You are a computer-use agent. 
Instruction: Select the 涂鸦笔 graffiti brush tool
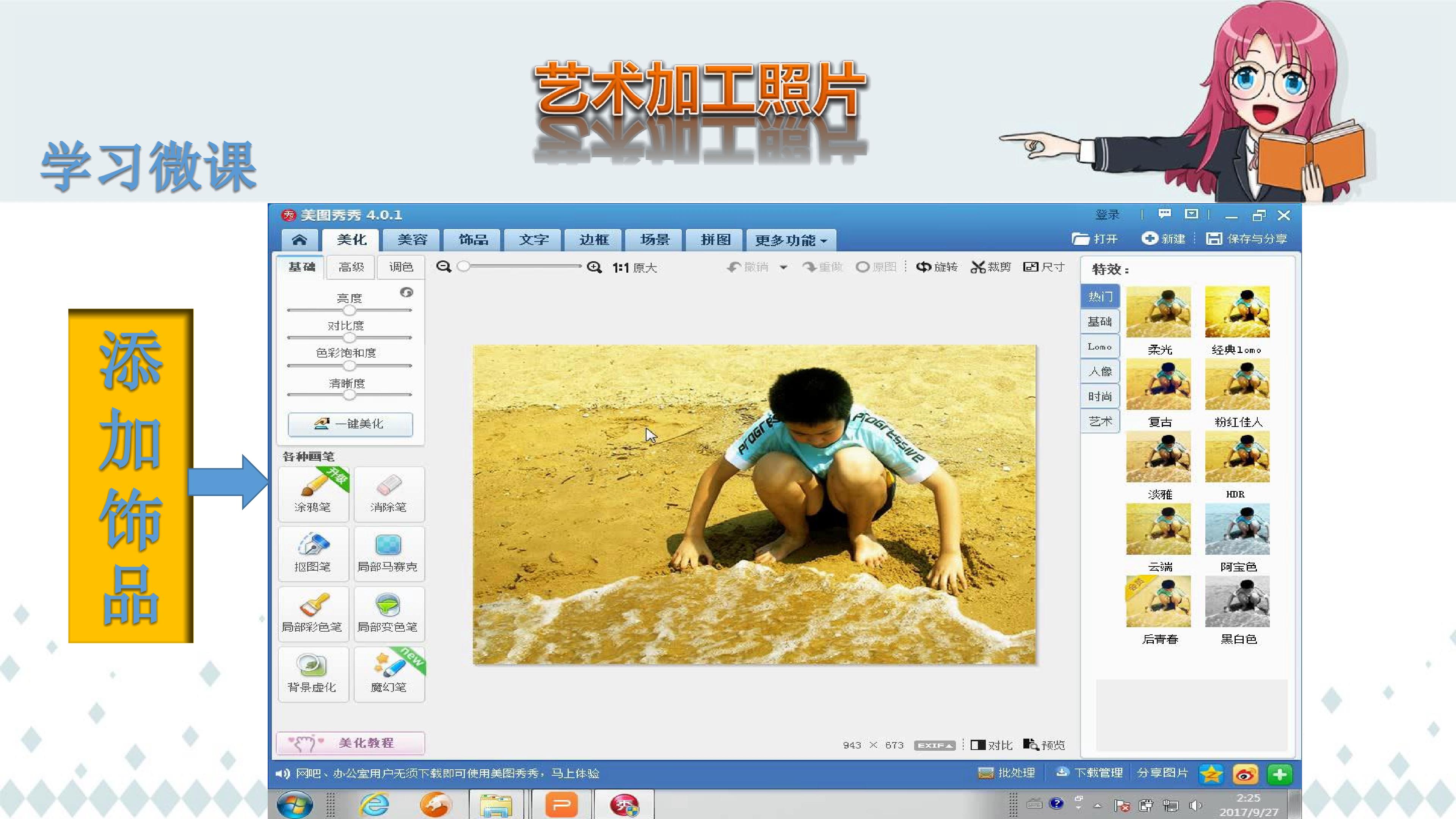tap(313, 493)
